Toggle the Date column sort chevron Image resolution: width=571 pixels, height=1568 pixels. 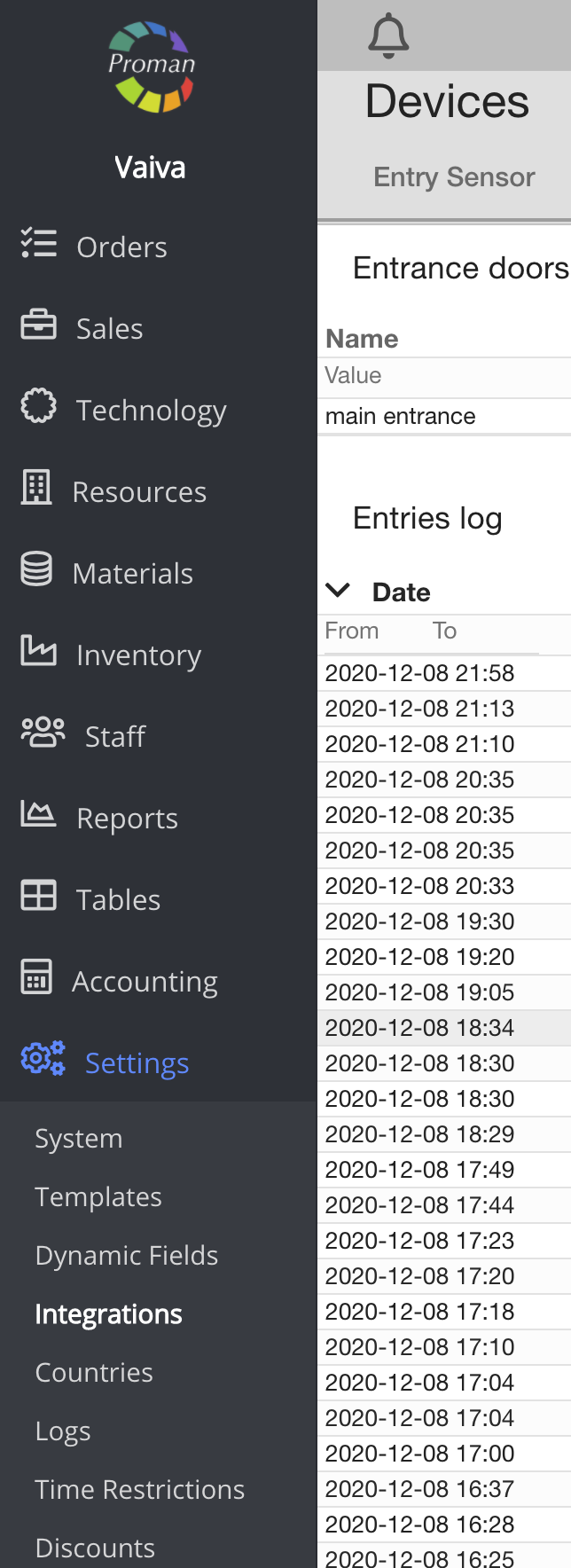338,590
